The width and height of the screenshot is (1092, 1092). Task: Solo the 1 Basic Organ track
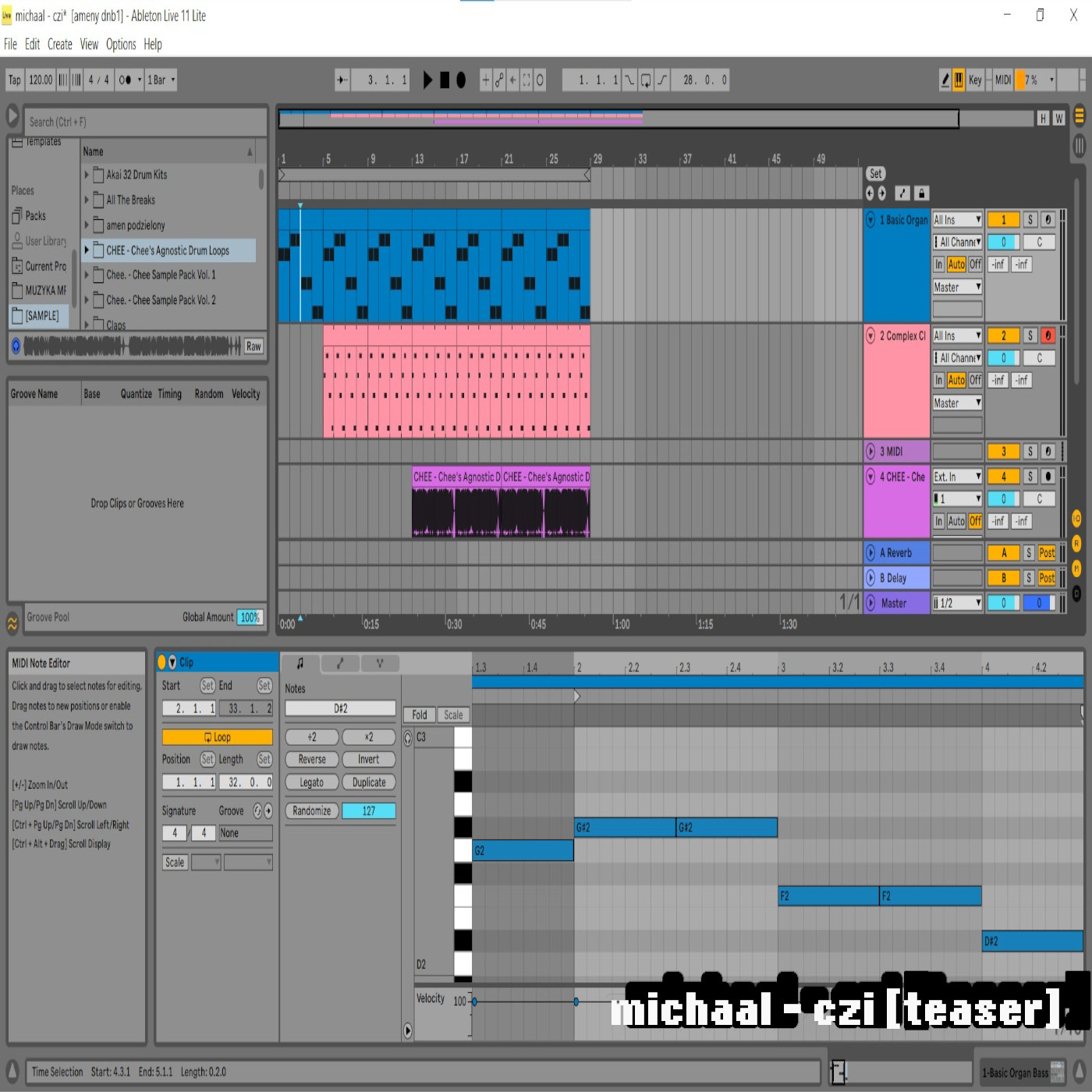click(1030, 220)
